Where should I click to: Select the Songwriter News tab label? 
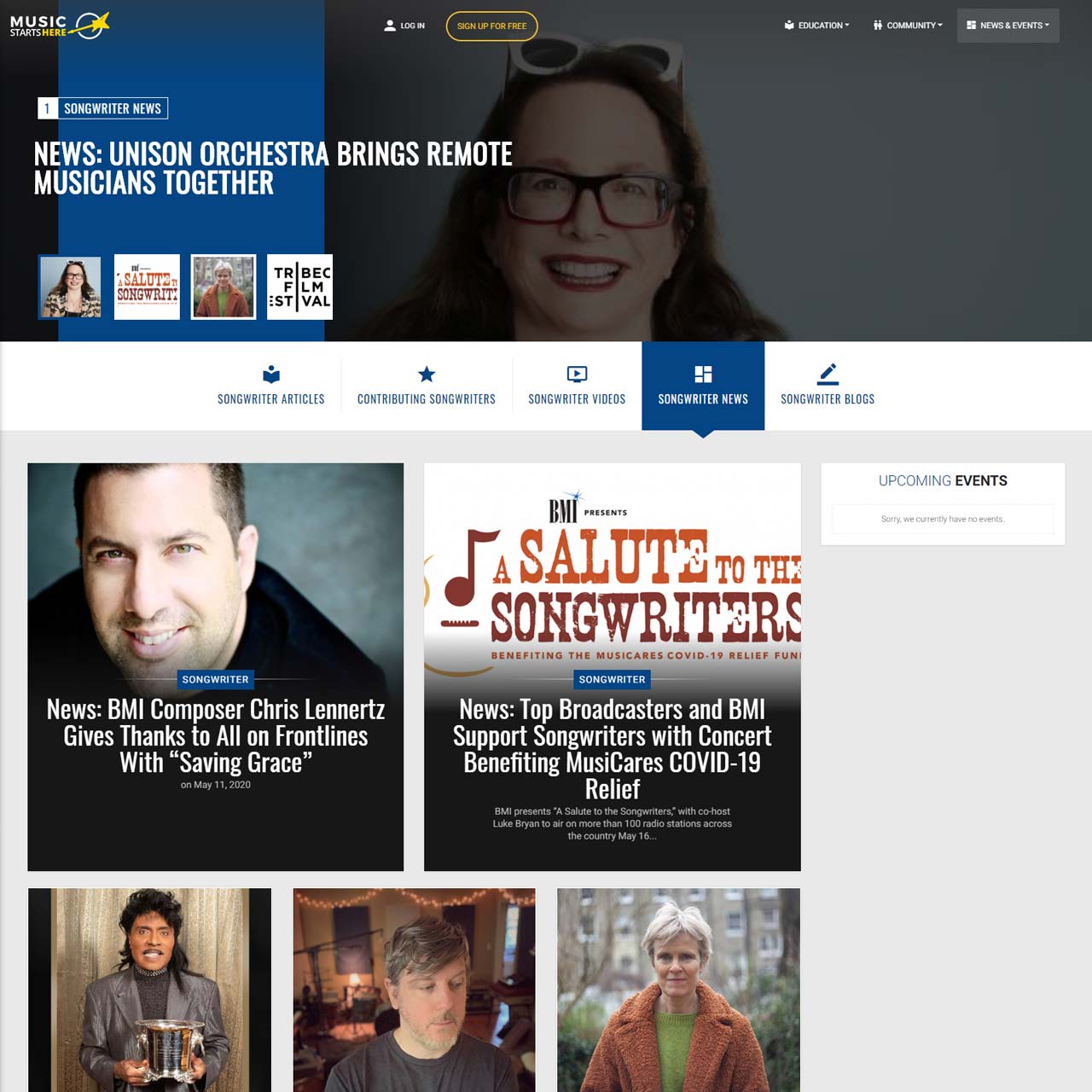(x=703, y=399)
